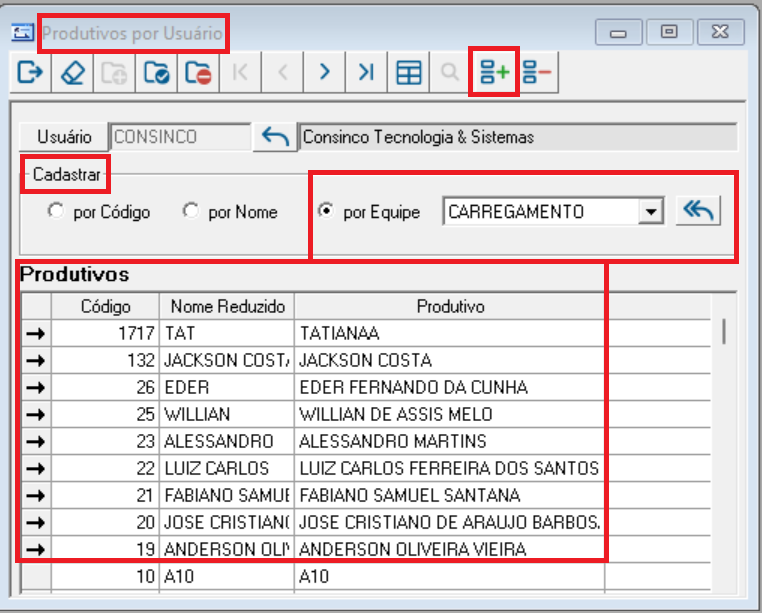Viewport: 762px width, 613px height.
Task: Select row selector arrow for TATIANAA
Action: [36, 333]
